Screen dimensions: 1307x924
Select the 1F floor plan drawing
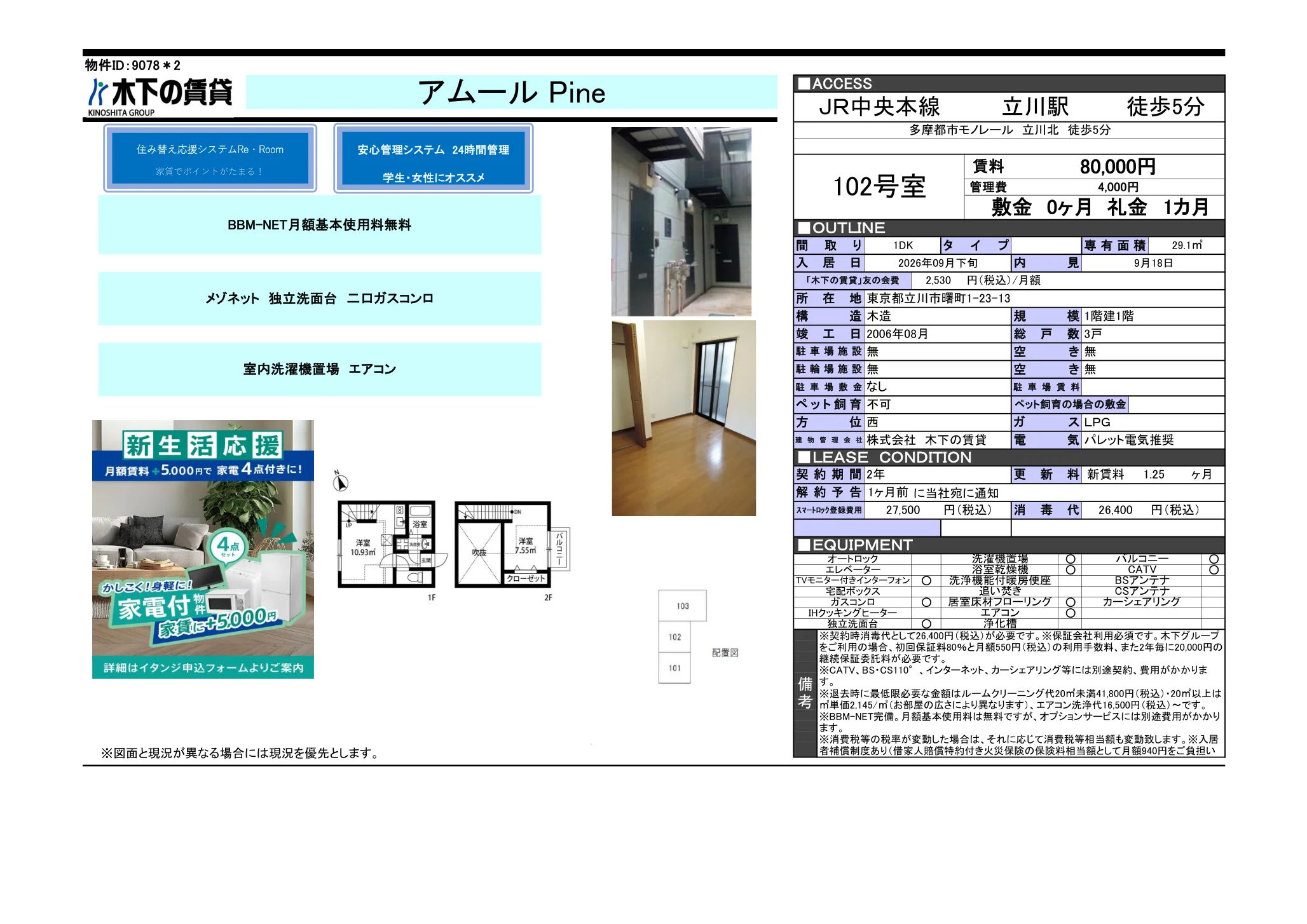click(387, 544)
